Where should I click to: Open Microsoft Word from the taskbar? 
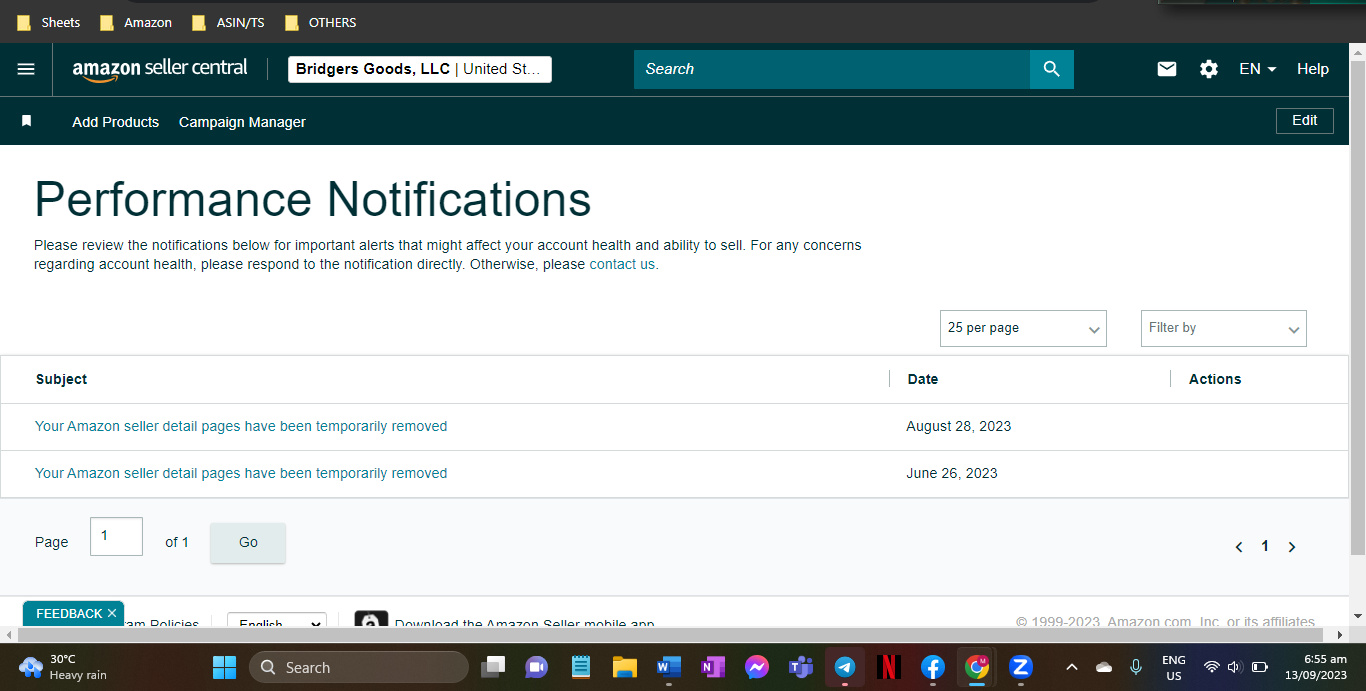pyautogui.click(x=669, y=667)
